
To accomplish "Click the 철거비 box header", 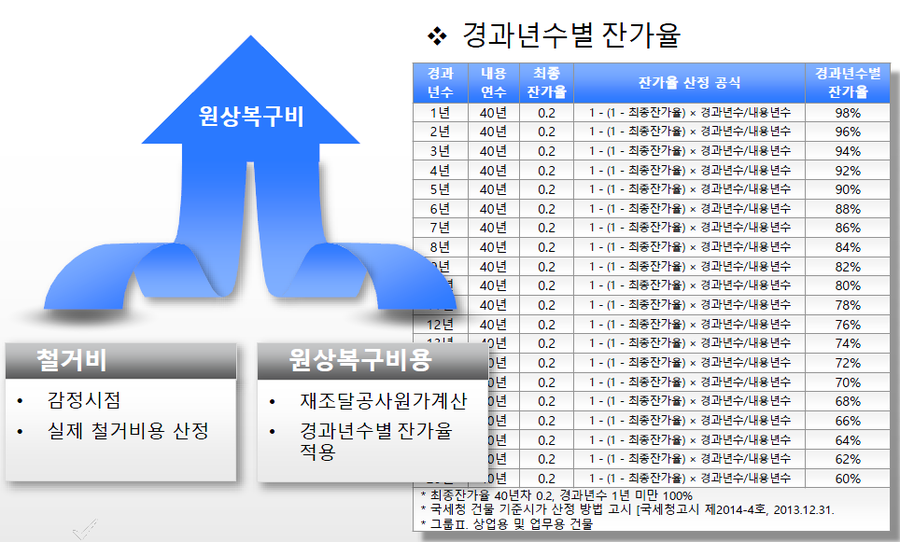I will point(121,361).
